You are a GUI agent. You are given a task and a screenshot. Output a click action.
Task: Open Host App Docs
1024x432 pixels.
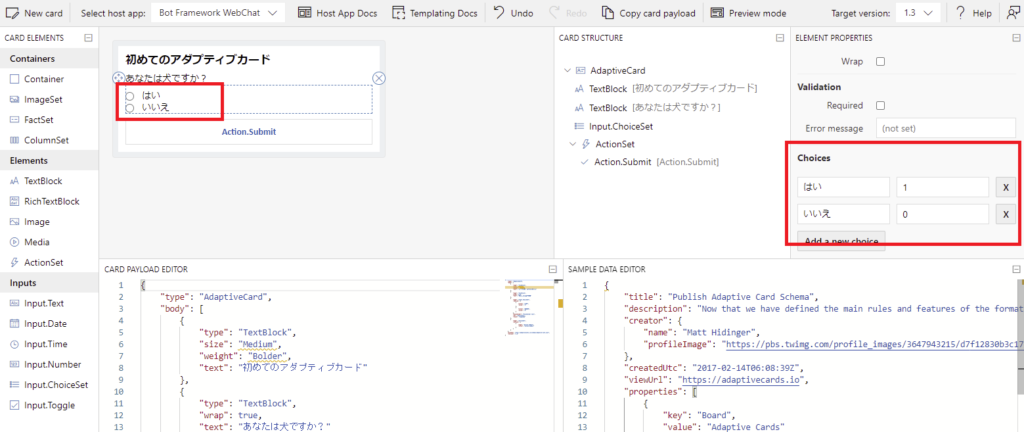[339, 12]
